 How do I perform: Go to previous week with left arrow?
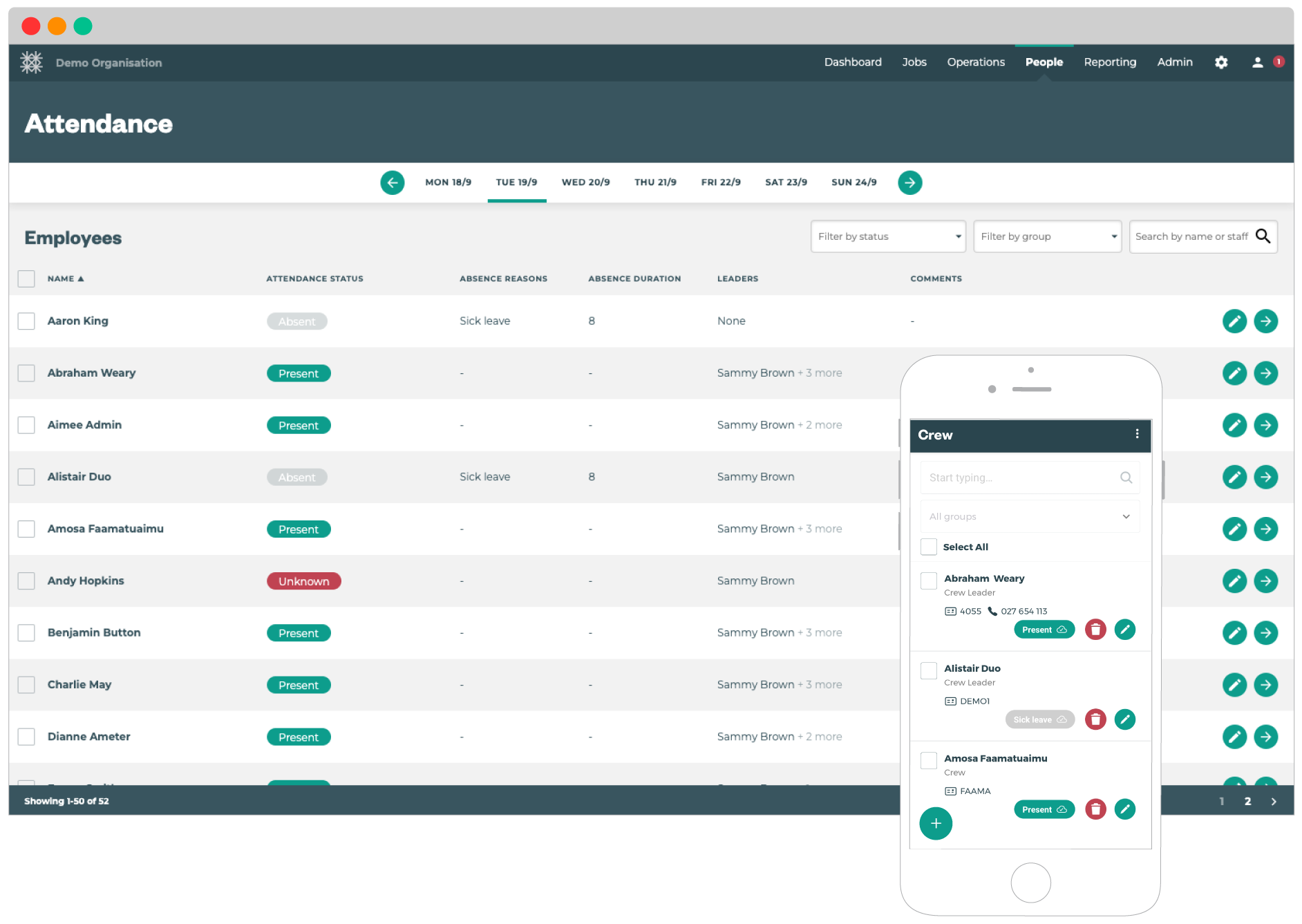click(393, 182)
